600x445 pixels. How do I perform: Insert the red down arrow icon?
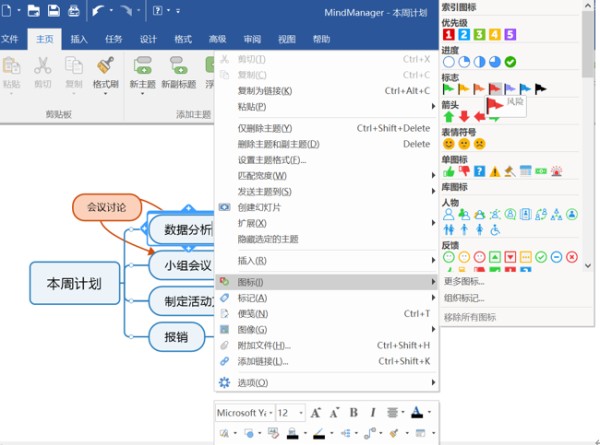(464, 116)
